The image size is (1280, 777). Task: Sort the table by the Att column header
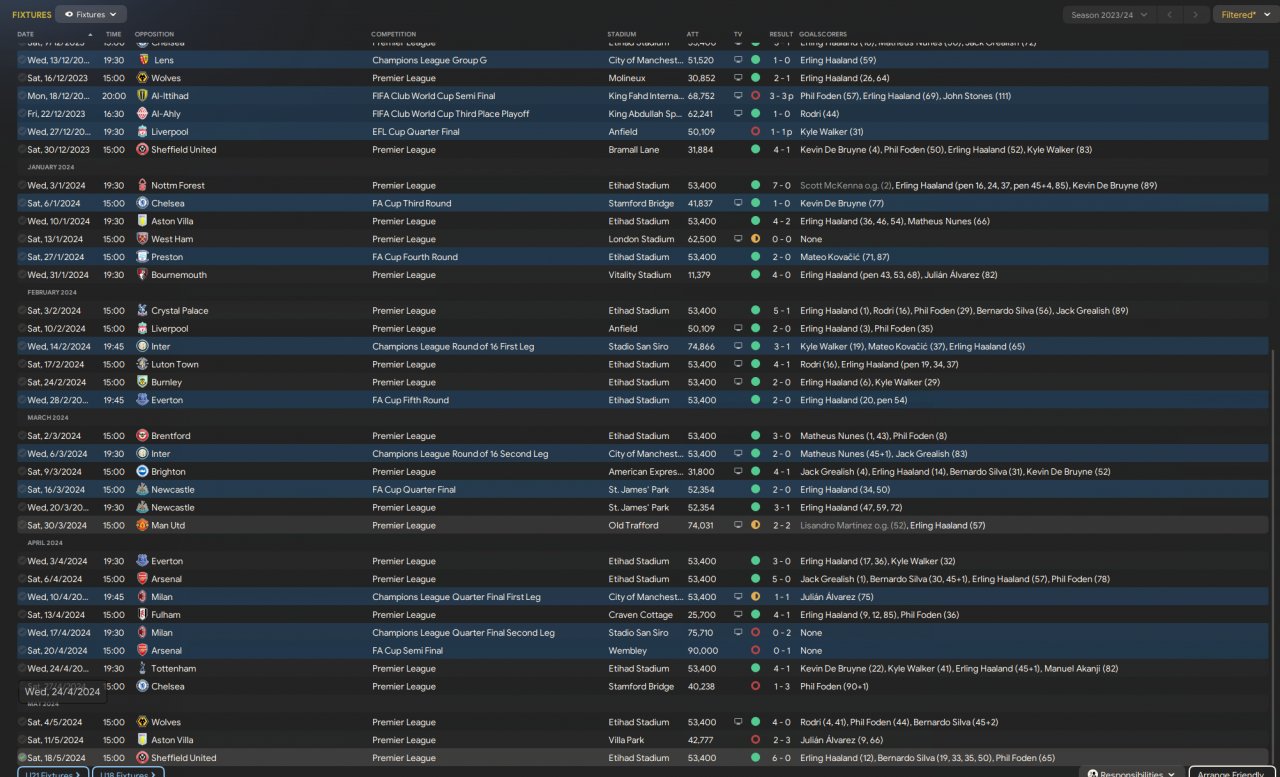pos(693,34)
